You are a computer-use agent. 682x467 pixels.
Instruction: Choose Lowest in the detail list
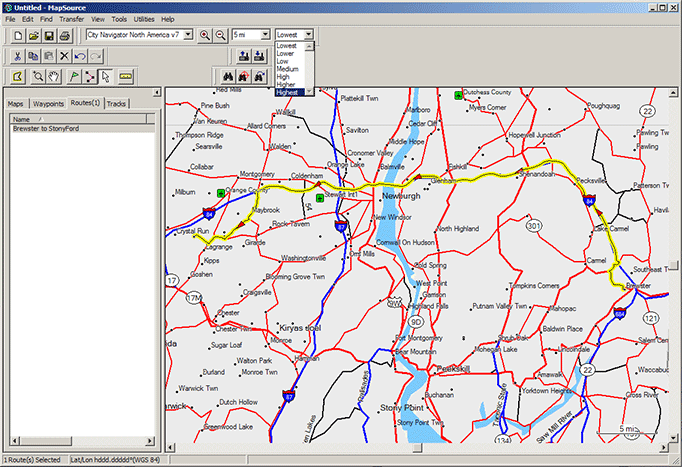(287, 46)
